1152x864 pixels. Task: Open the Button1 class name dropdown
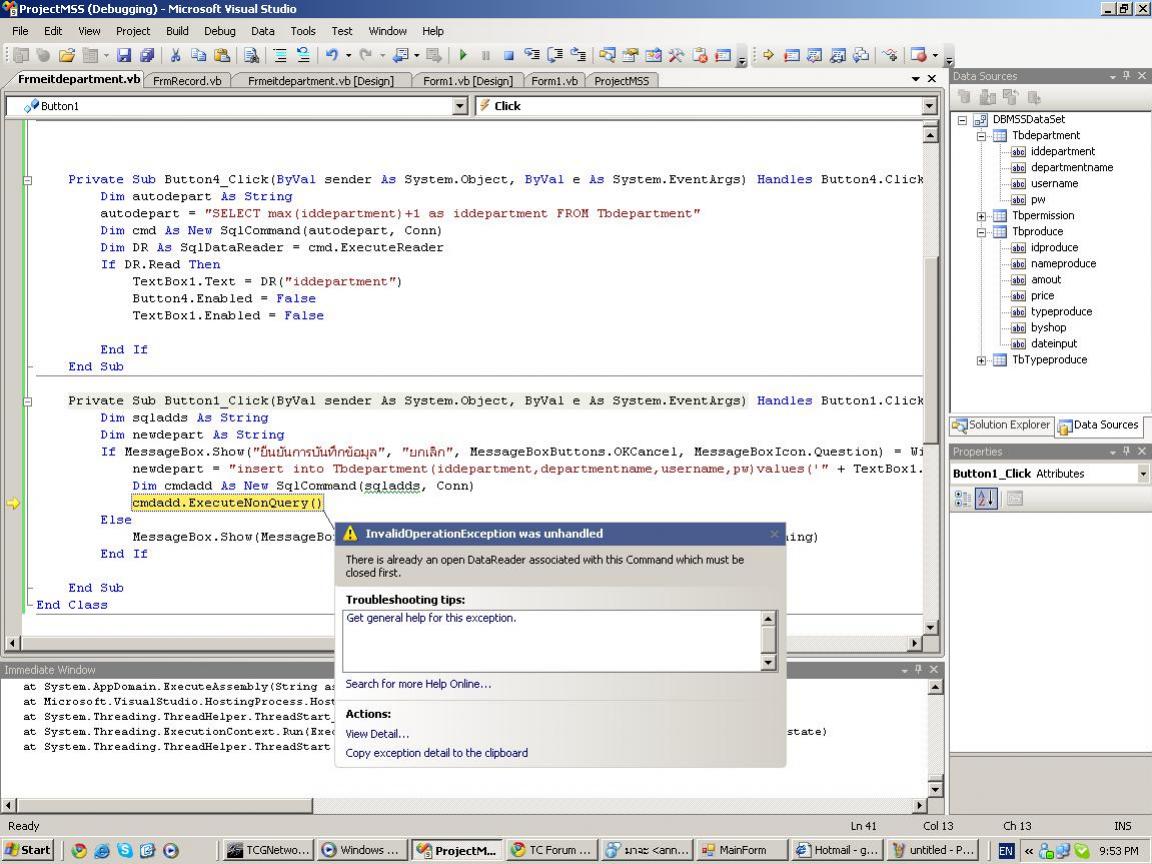coord(460,106)
